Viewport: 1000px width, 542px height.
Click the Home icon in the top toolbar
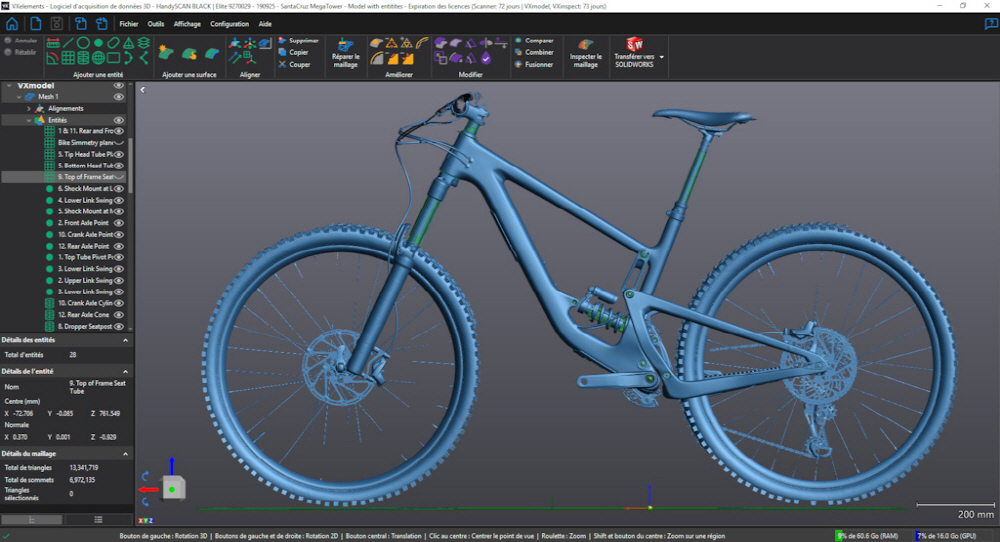click(12, 23)
